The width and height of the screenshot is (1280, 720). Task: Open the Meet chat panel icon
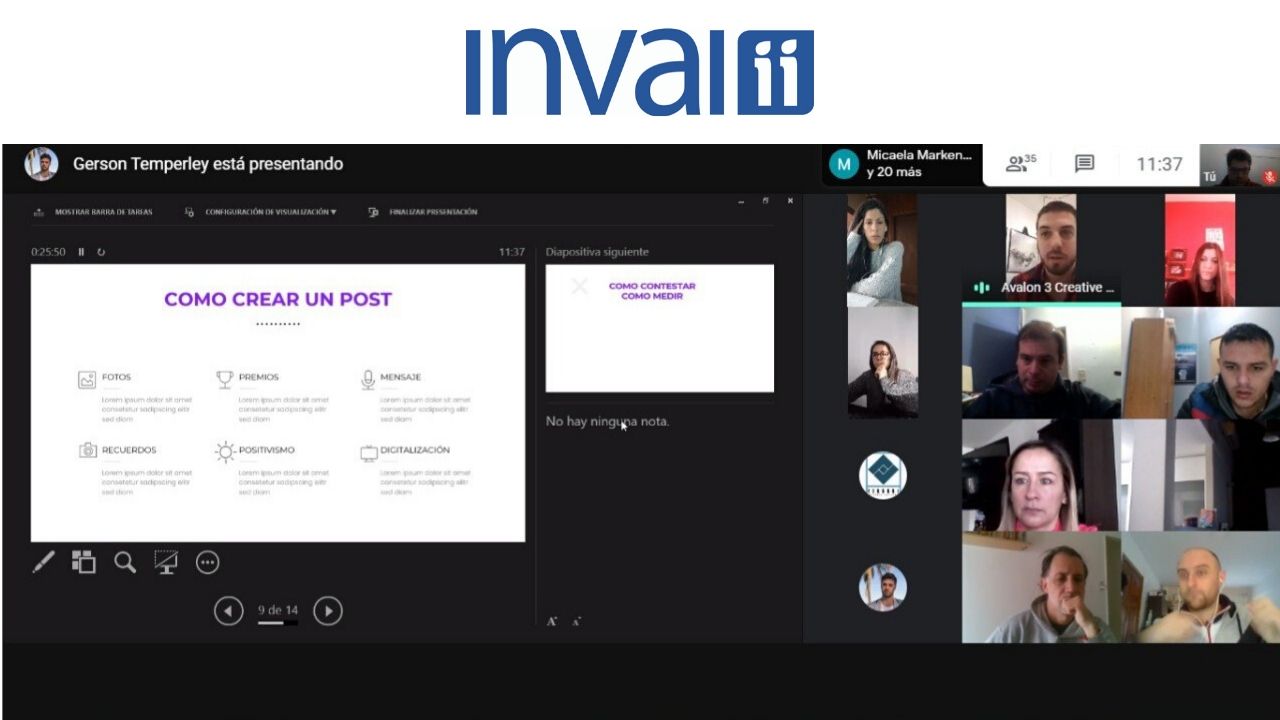tap(1084, 164)
